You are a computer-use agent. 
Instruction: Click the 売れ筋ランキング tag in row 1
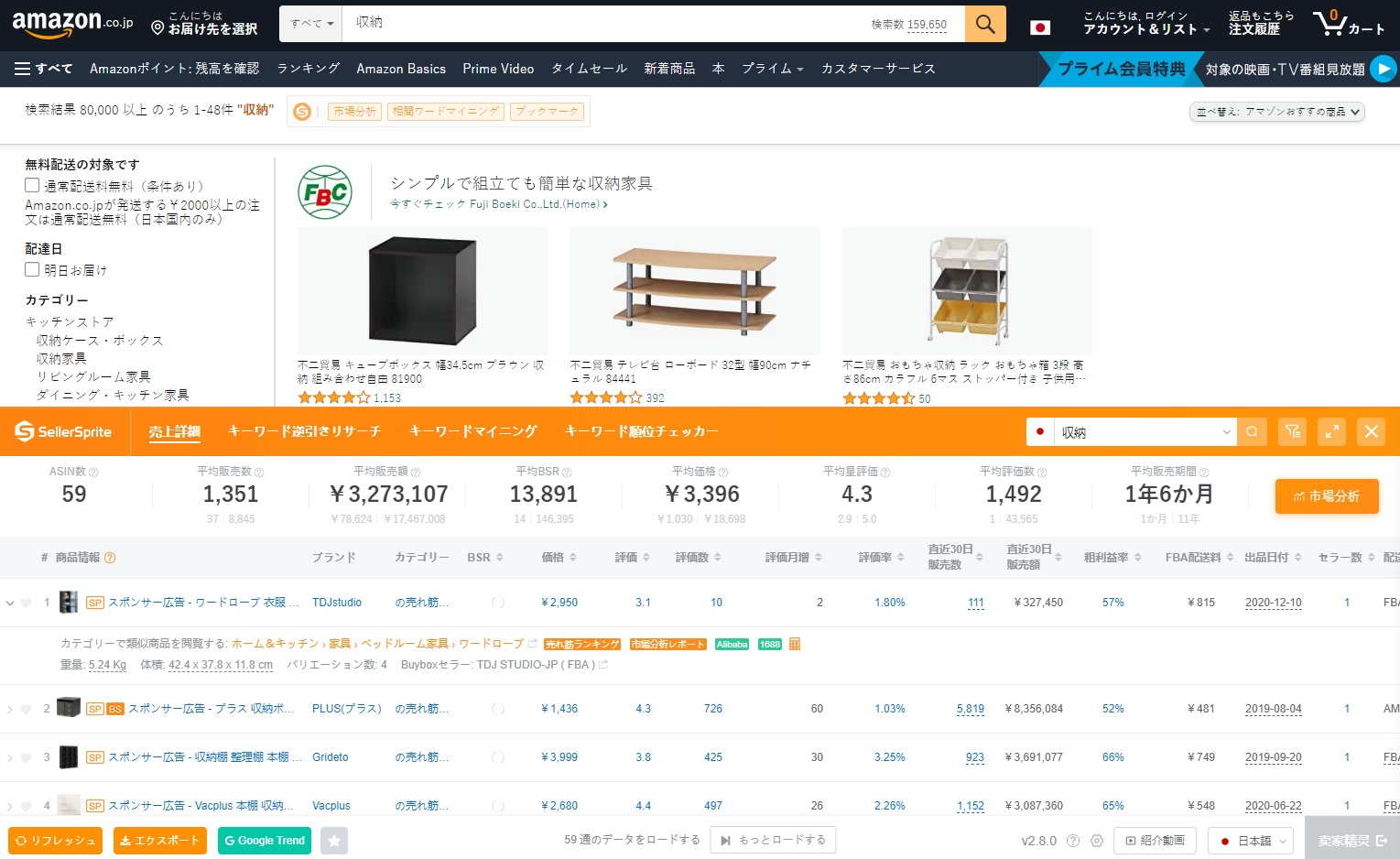[582, 645]
